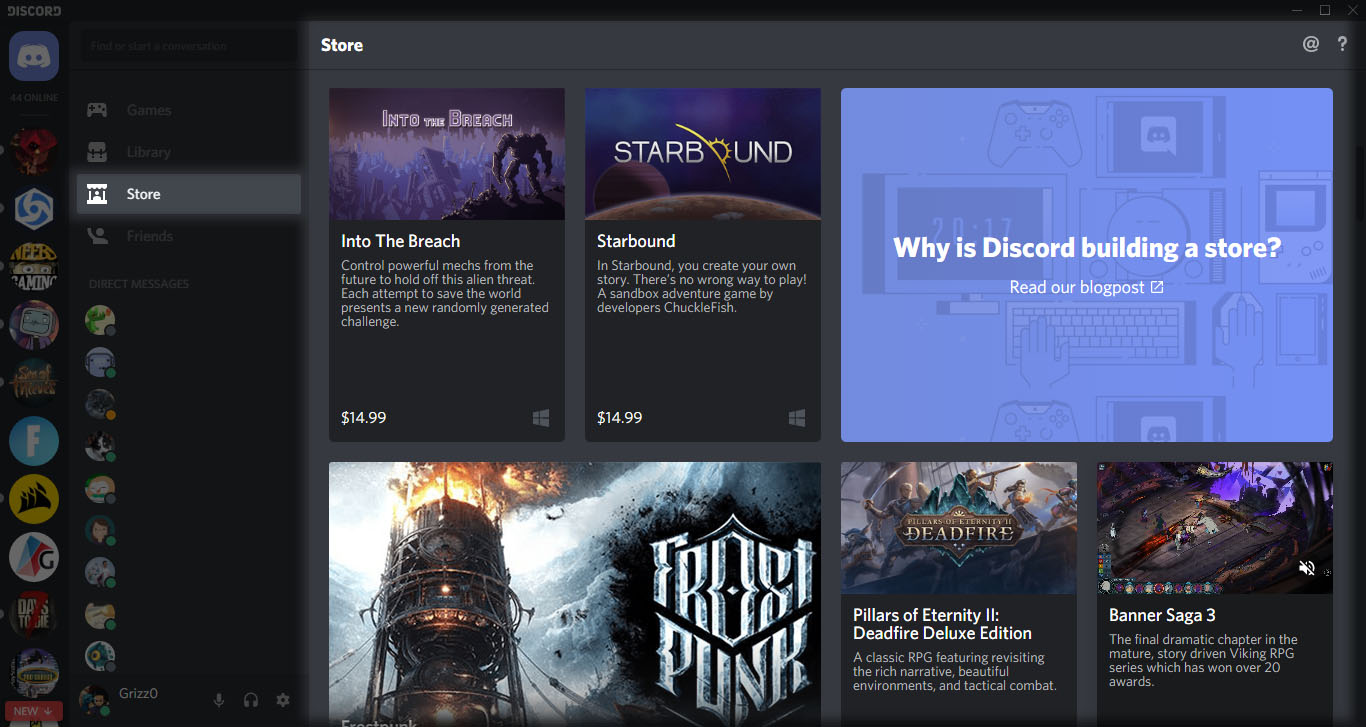Click the help question mark icon
The height and width of the screenshot is (727, 1366).
tap(1342, 43)
